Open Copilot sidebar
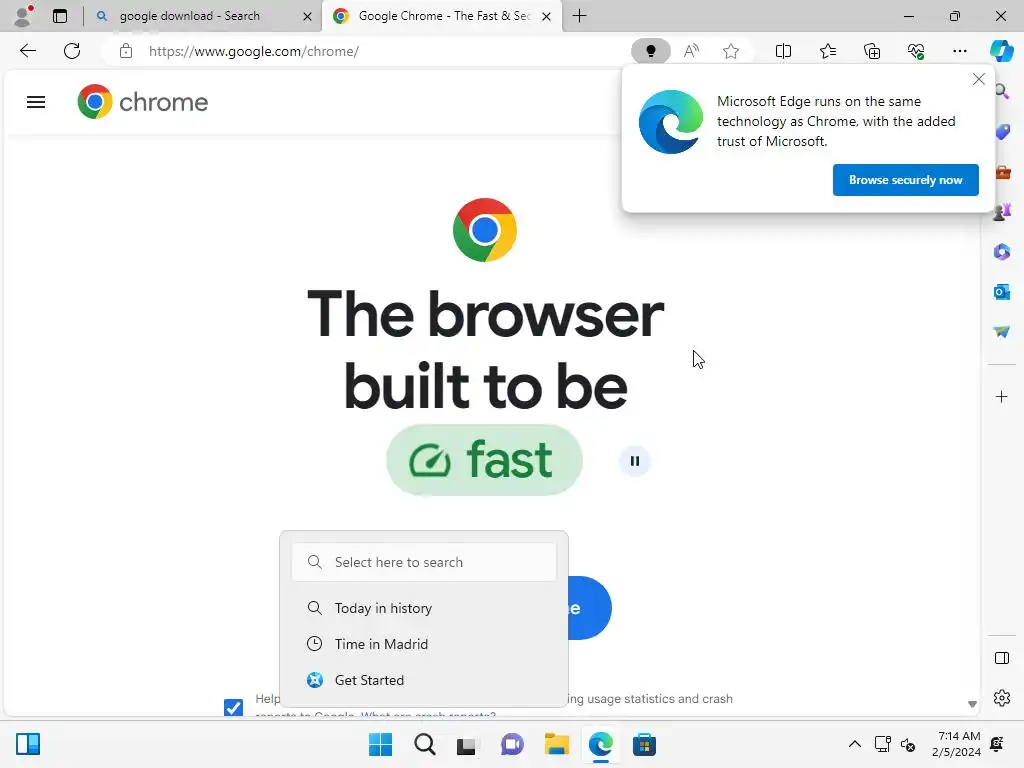Image resolution: width=1024 pixels, height=768 pixels. [x=1001, y=51]
